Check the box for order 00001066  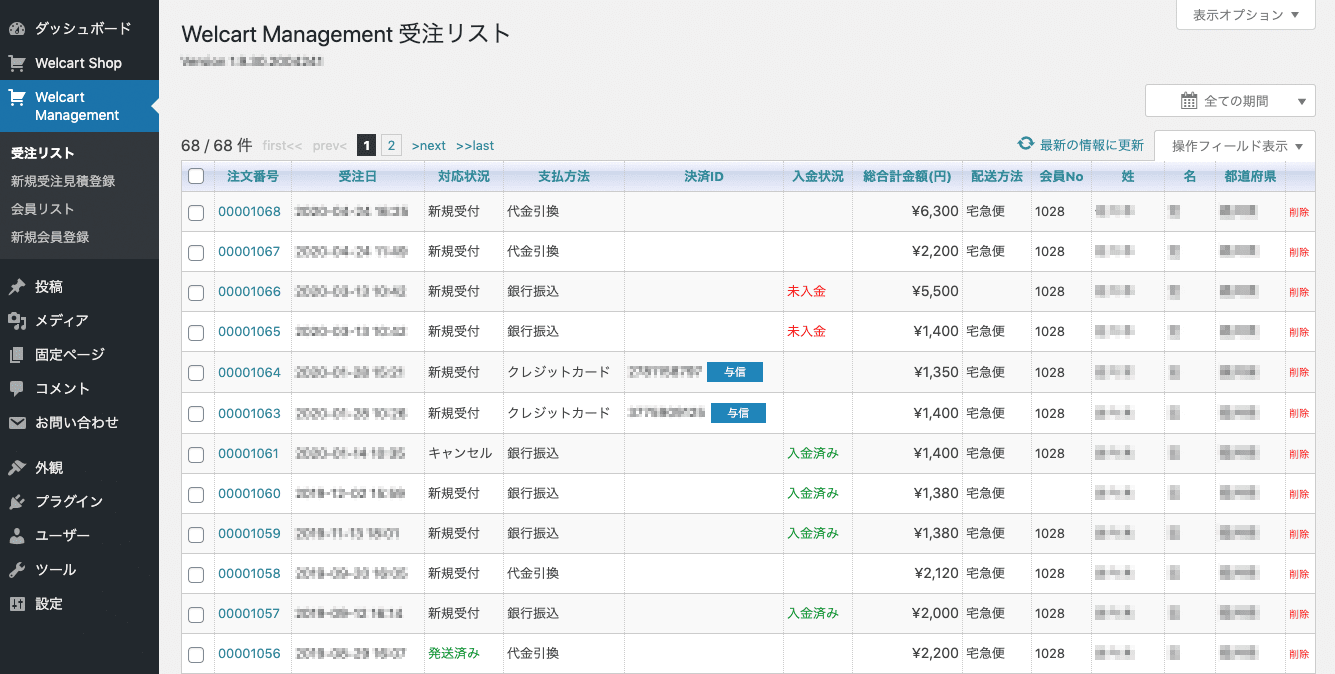click(x=196, y=292)
